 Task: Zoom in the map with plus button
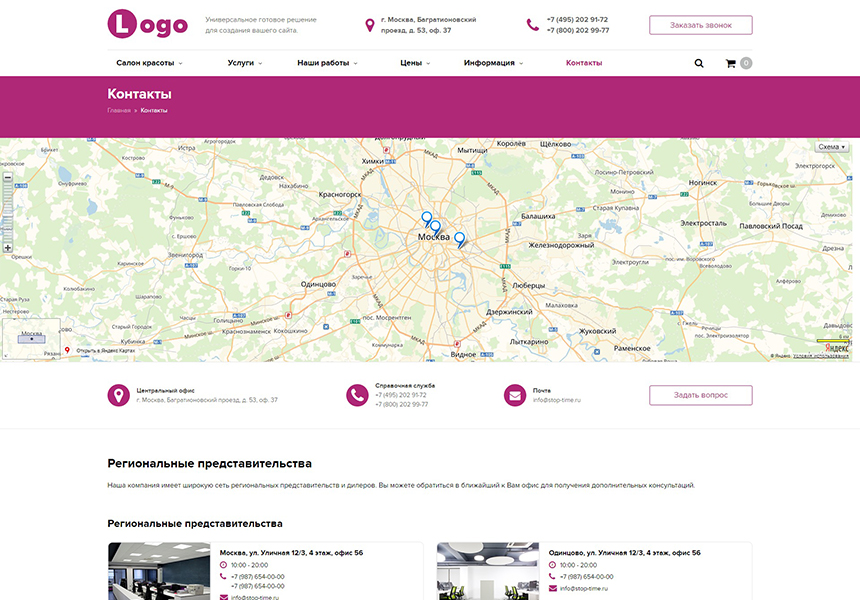click(x=8, y=247)
